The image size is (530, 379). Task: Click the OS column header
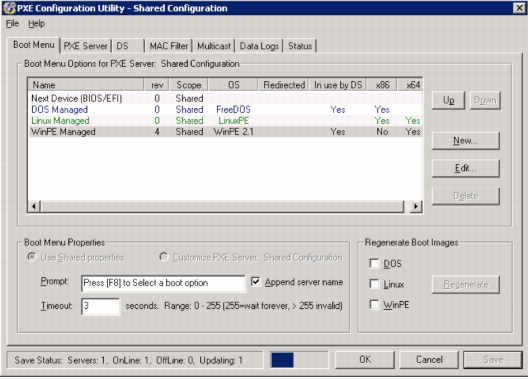(x=233, y=85)
